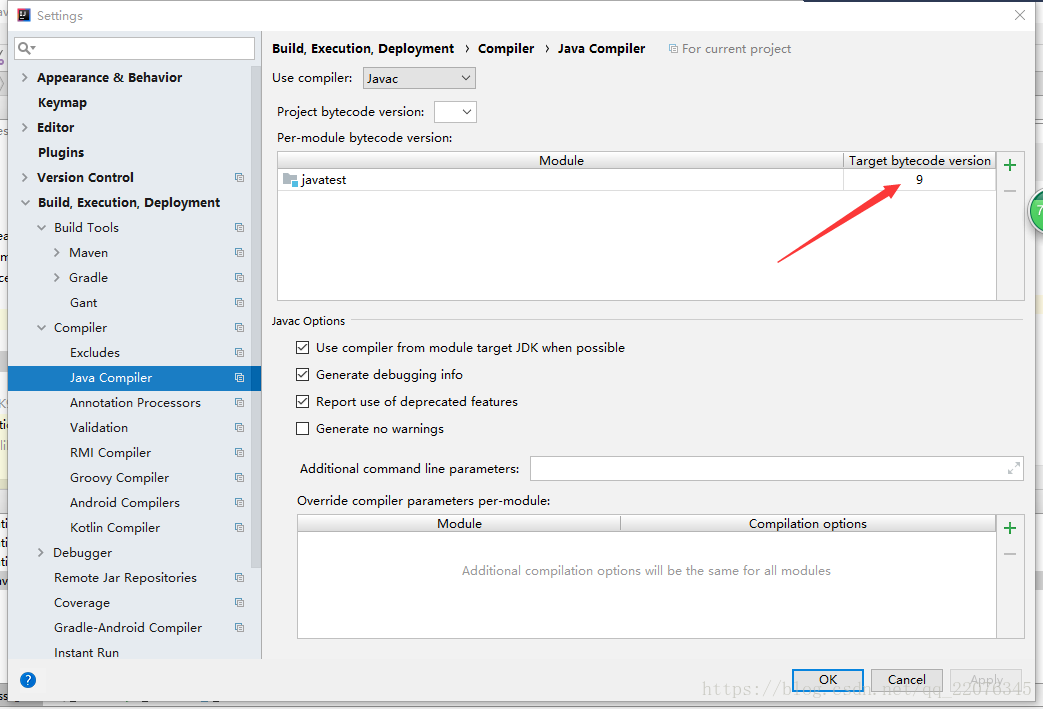Expand the Appearance & Behavior section
This screenshot has height=709, width=1043.
click(x=25, y=78)
